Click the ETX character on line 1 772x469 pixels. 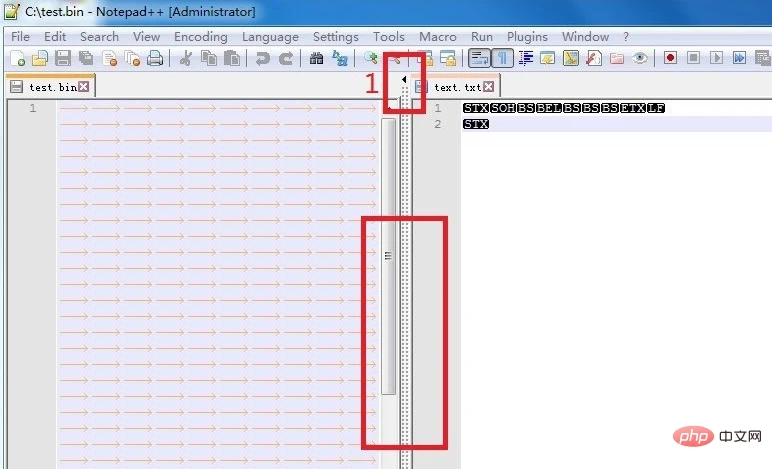point(633,108)
